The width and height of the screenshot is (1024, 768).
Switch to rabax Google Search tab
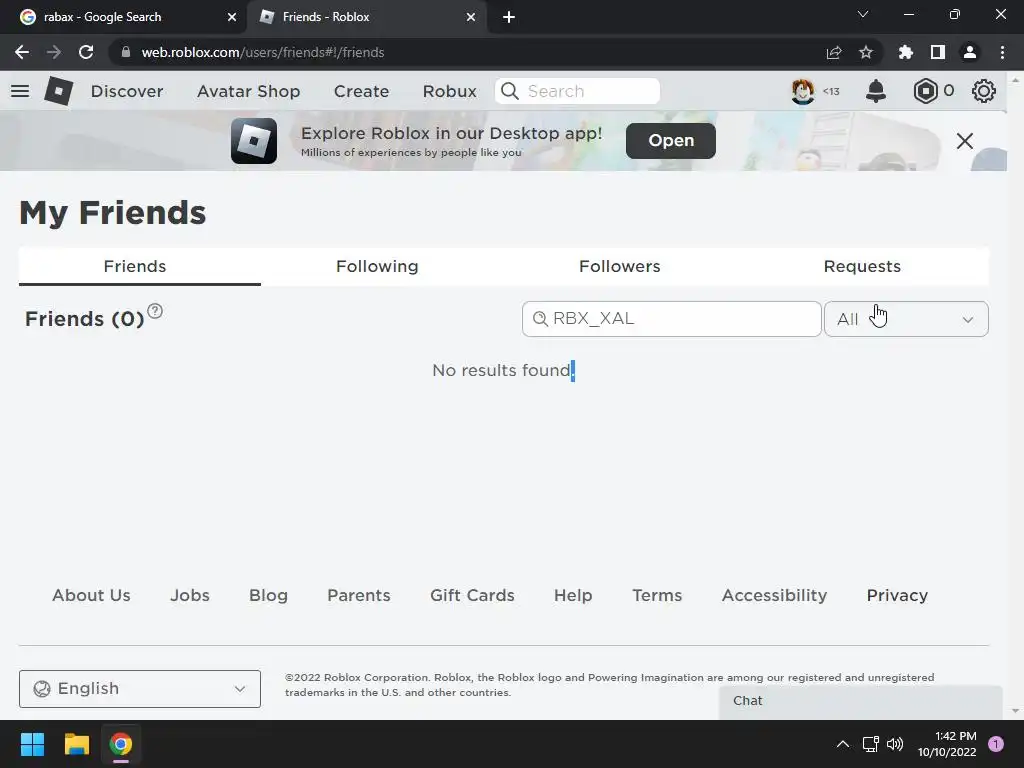pyautogui.click(x=123, y=17)
